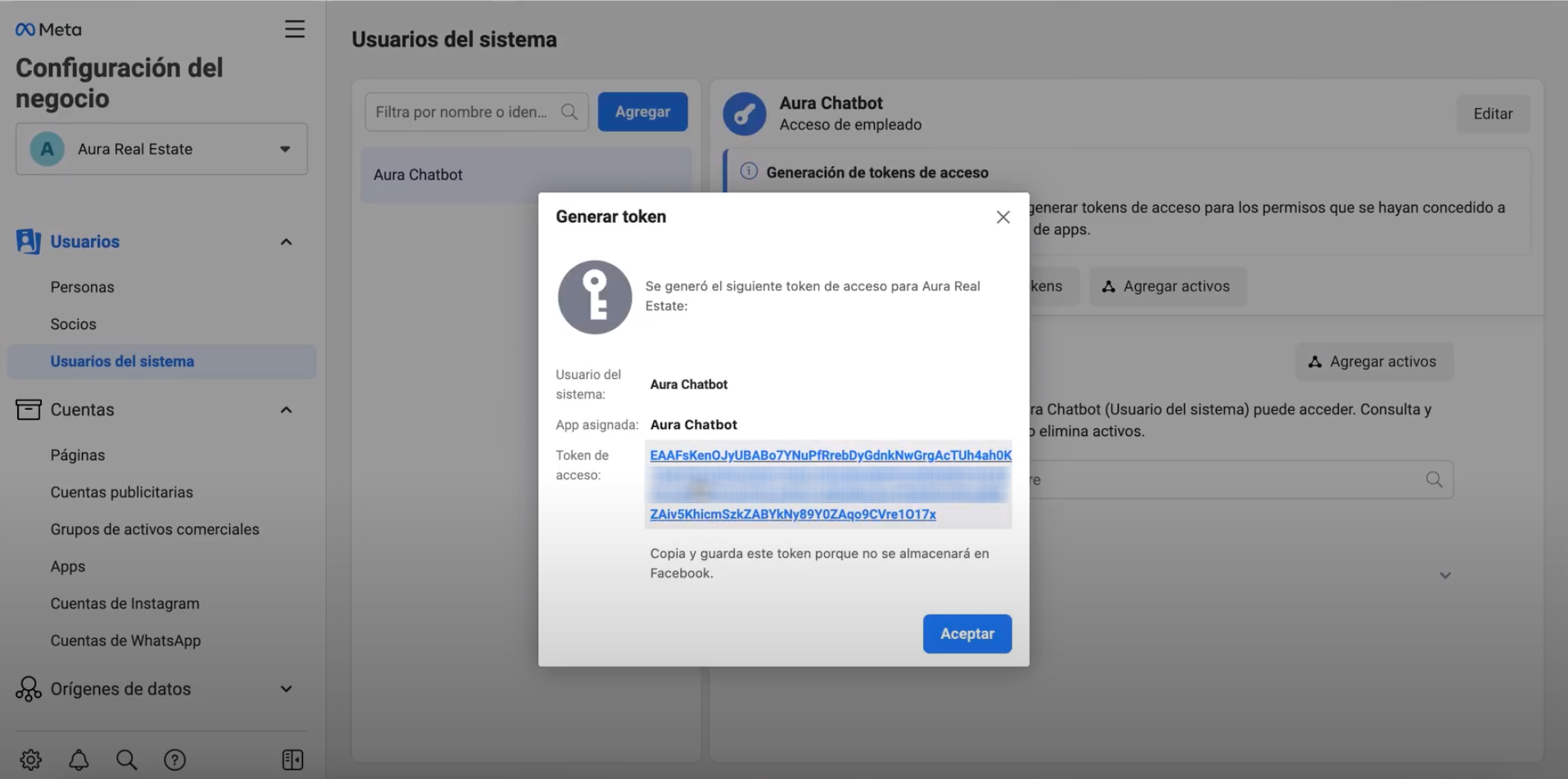The height and width of the screenshot is (779, 1568).
Task: Click the filter search magnifier icon
Action: 570,112
